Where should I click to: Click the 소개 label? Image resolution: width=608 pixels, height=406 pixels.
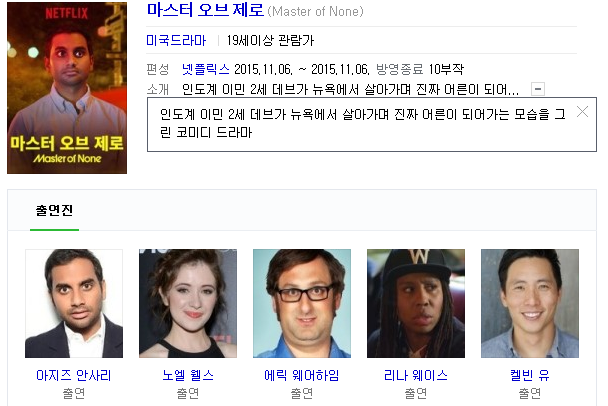(158, 90)
